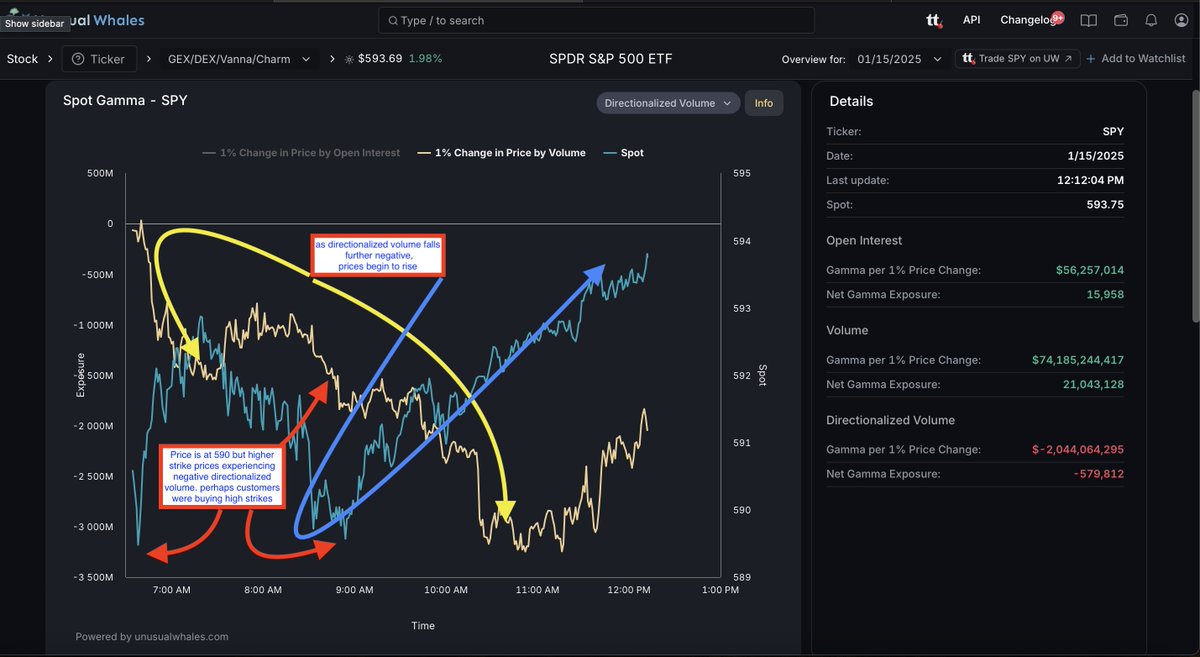
Task: Click the Info button on Spot Gamma chart
Action: pyautogui.click(x=764, y=103)
